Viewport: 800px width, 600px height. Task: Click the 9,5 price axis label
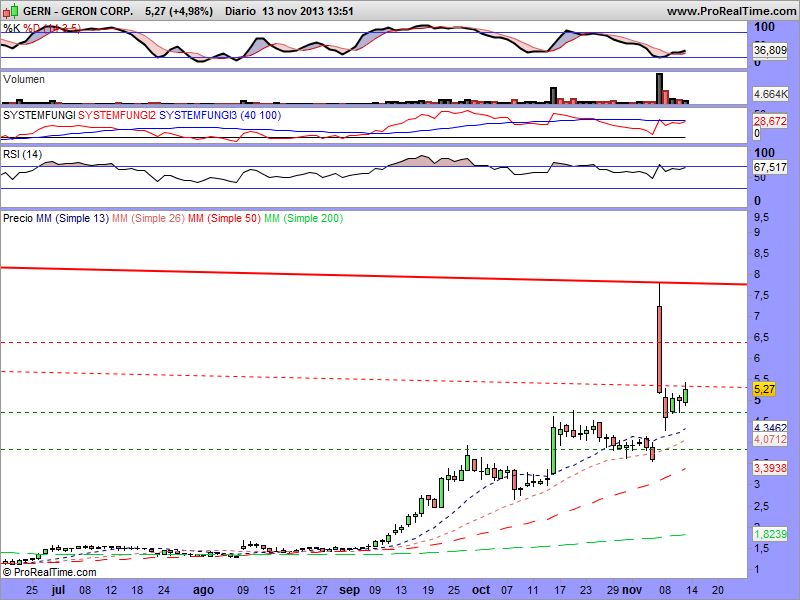pos(761,218)
